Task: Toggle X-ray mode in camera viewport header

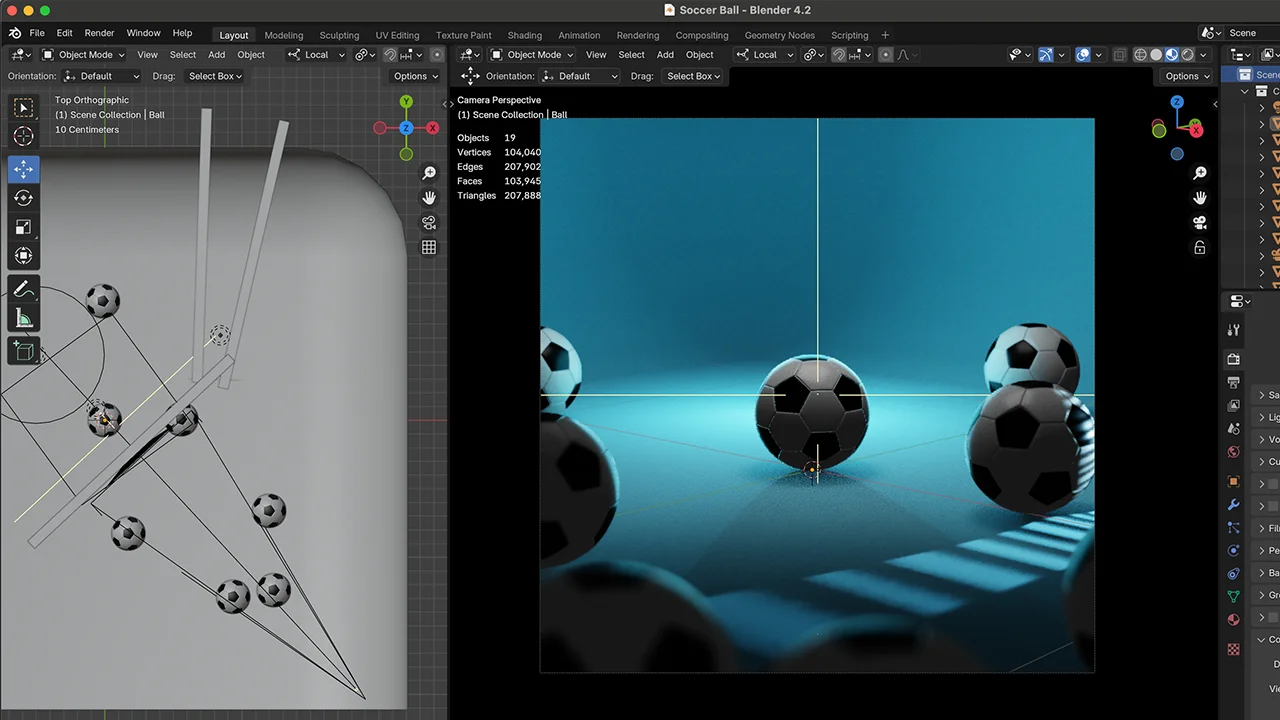Action: (1119, 55)
